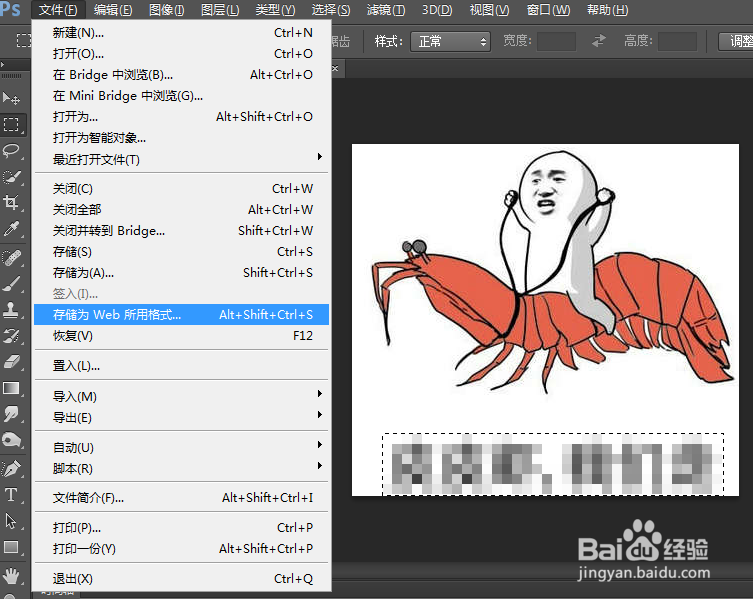Image resolution: width=753 pixels, height=599 pixels.
Task: Open the 视图(V) menu
Action: [x=489, y=10]
